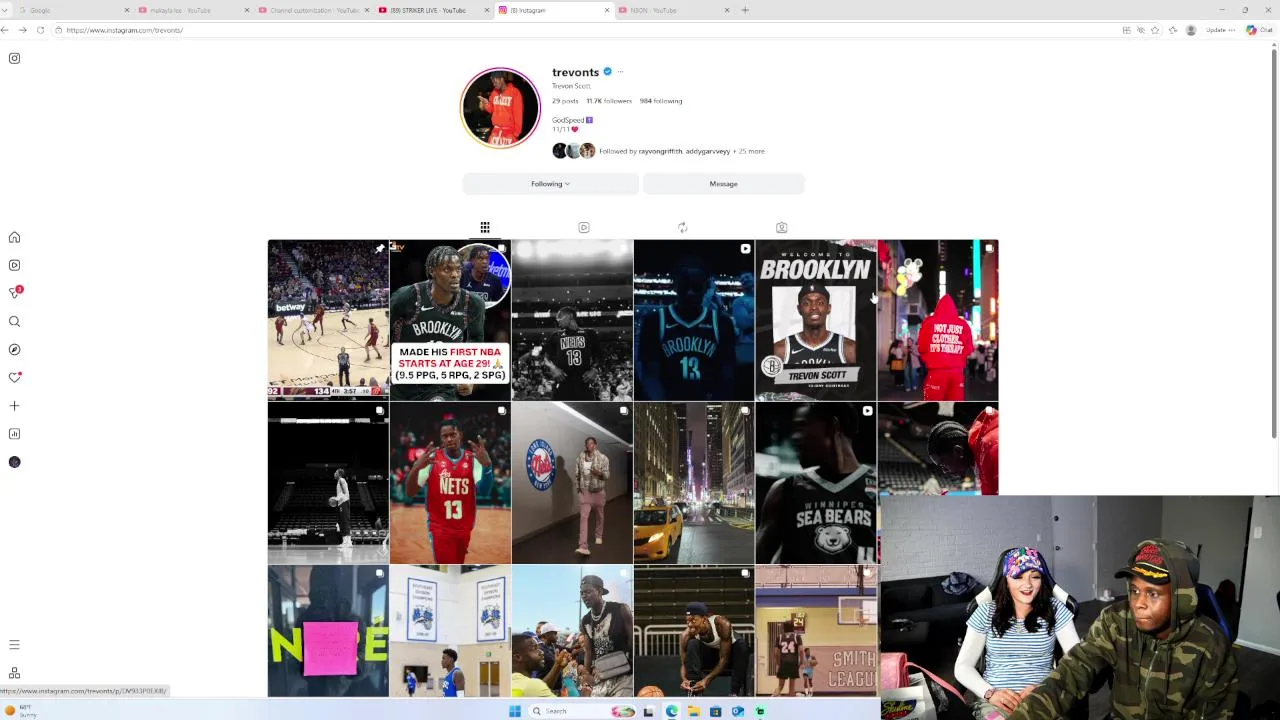Click the verified badge beside trevonts
The width and height of the screenshot is (1280, 720).
coord(607,72)
